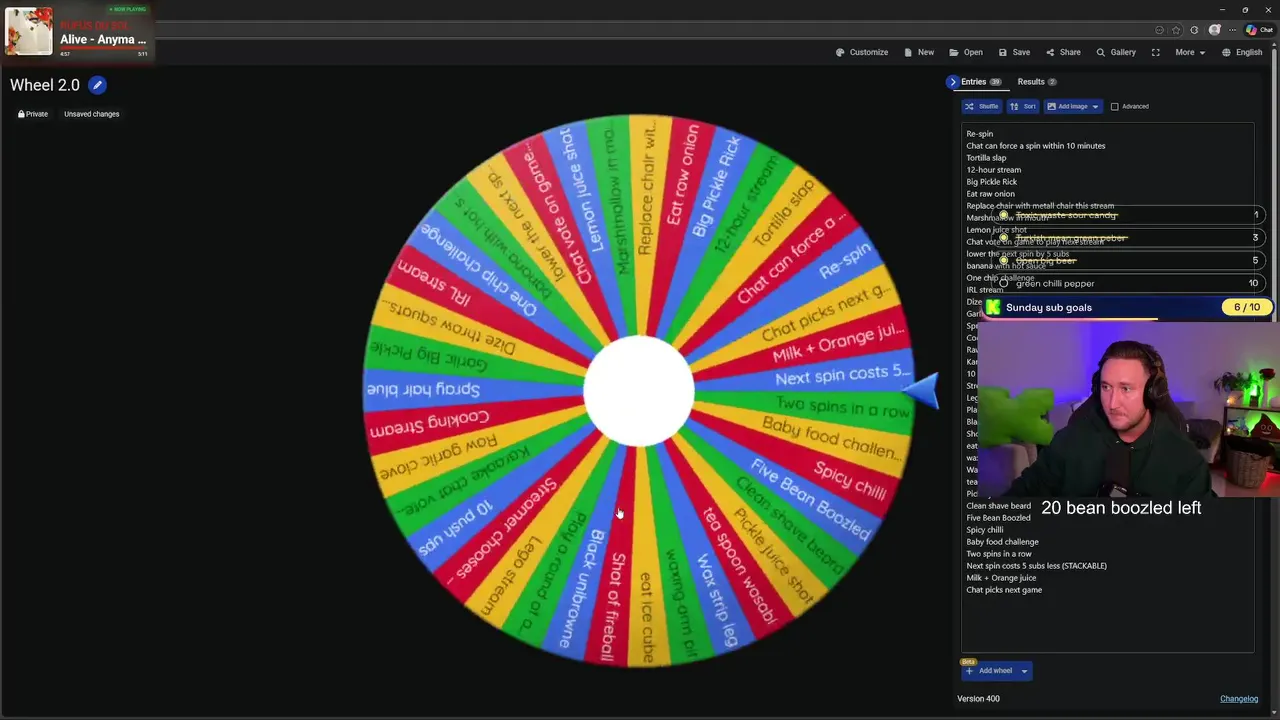Expand the More dropdown menu
The image size is (1280, 720).
pyautogui.click(x=1191, y=52)
